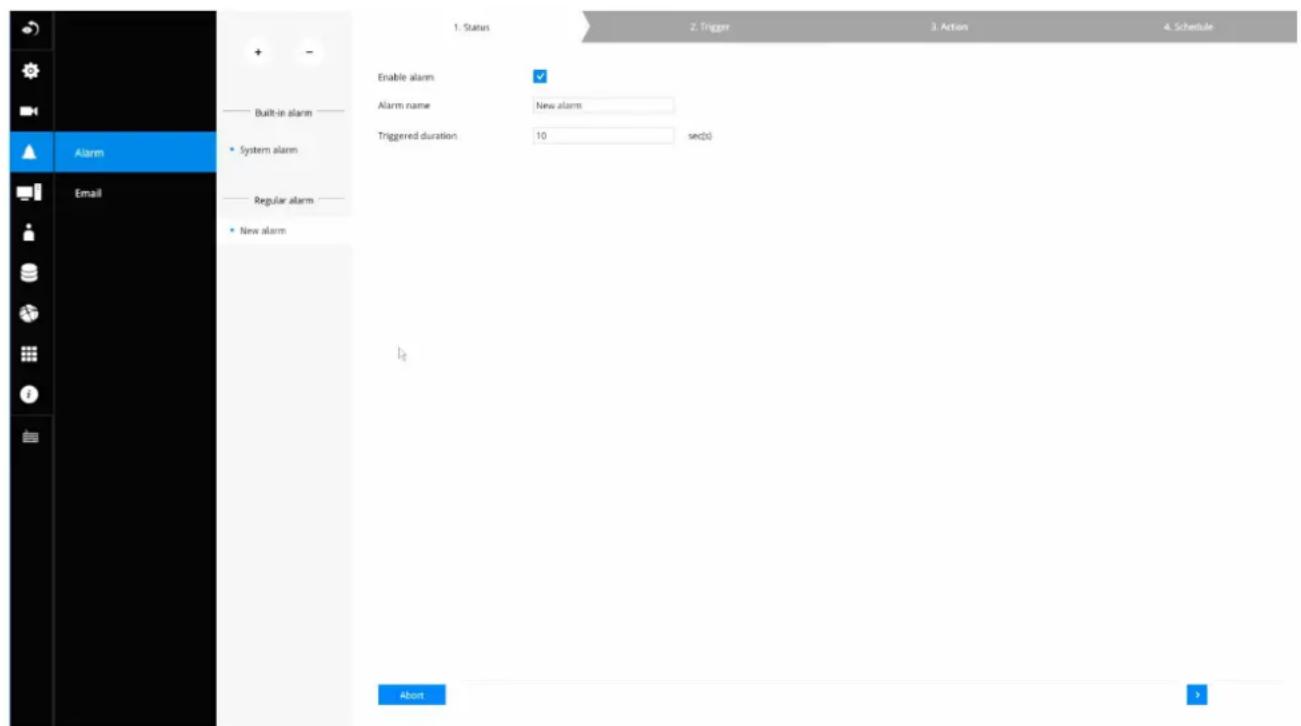Open the globe network icon
This screenshot has height=726, width=1301.
click(x=30, y=312)
